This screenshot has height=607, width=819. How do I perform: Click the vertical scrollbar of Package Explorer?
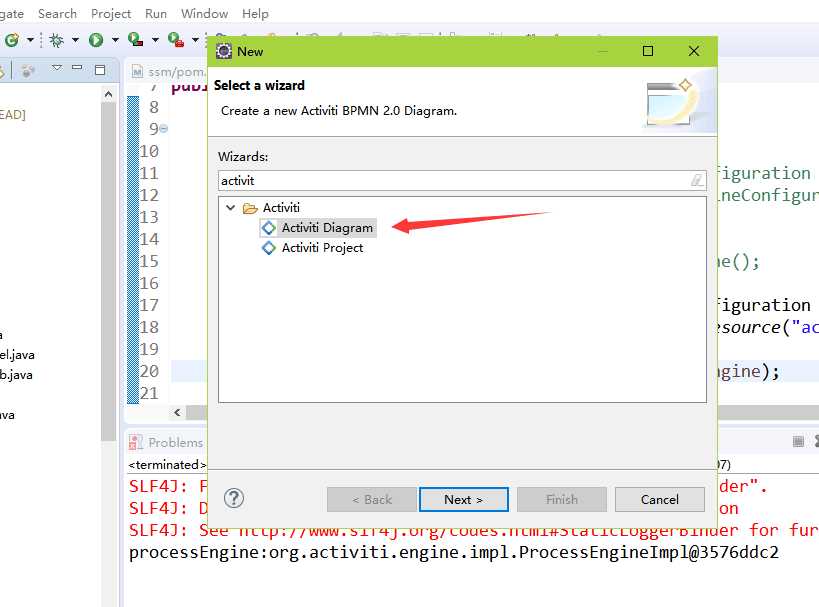point(108,272)
